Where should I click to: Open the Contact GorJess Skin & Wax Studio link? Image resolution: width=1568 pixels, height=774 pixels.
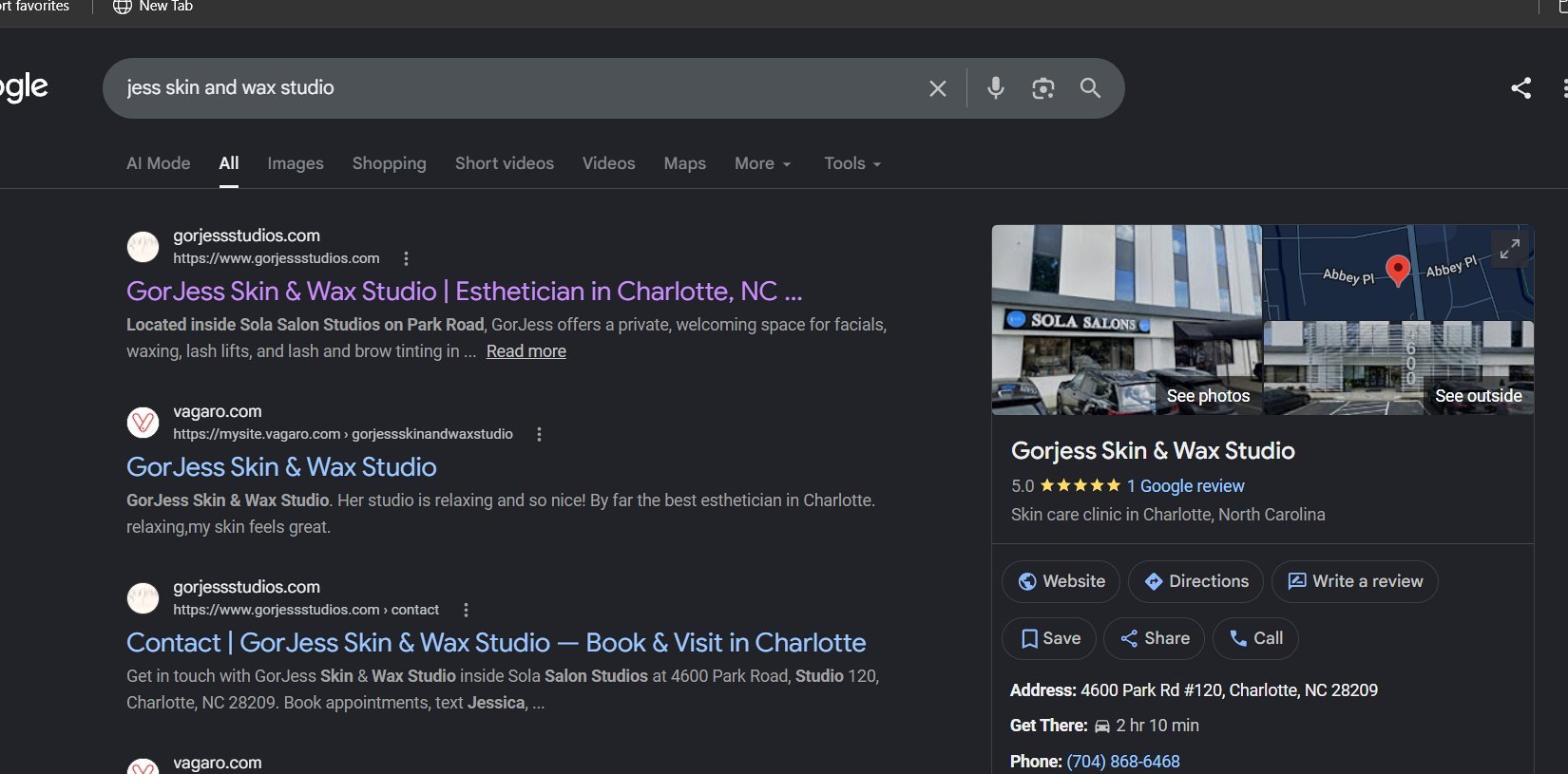[x=496, y=643]
